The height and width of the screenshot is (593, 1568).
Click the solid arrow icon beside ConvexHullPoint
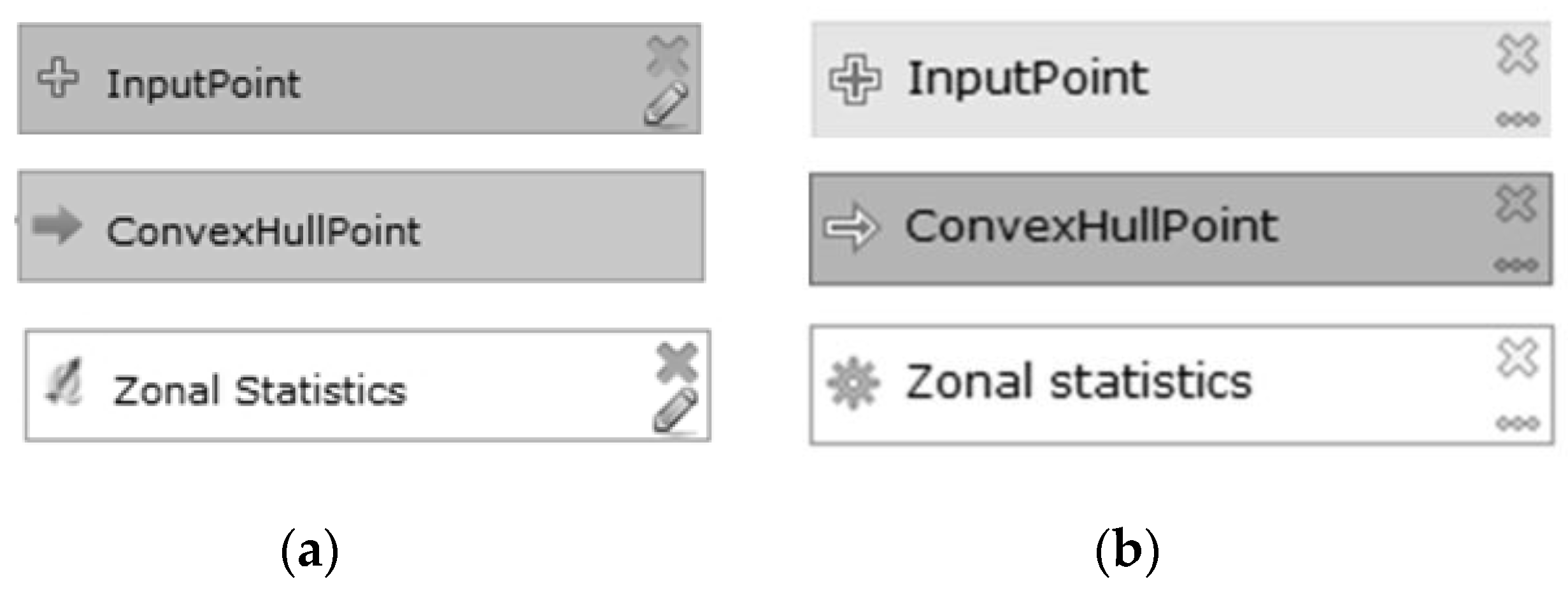(x=57, y=225)
